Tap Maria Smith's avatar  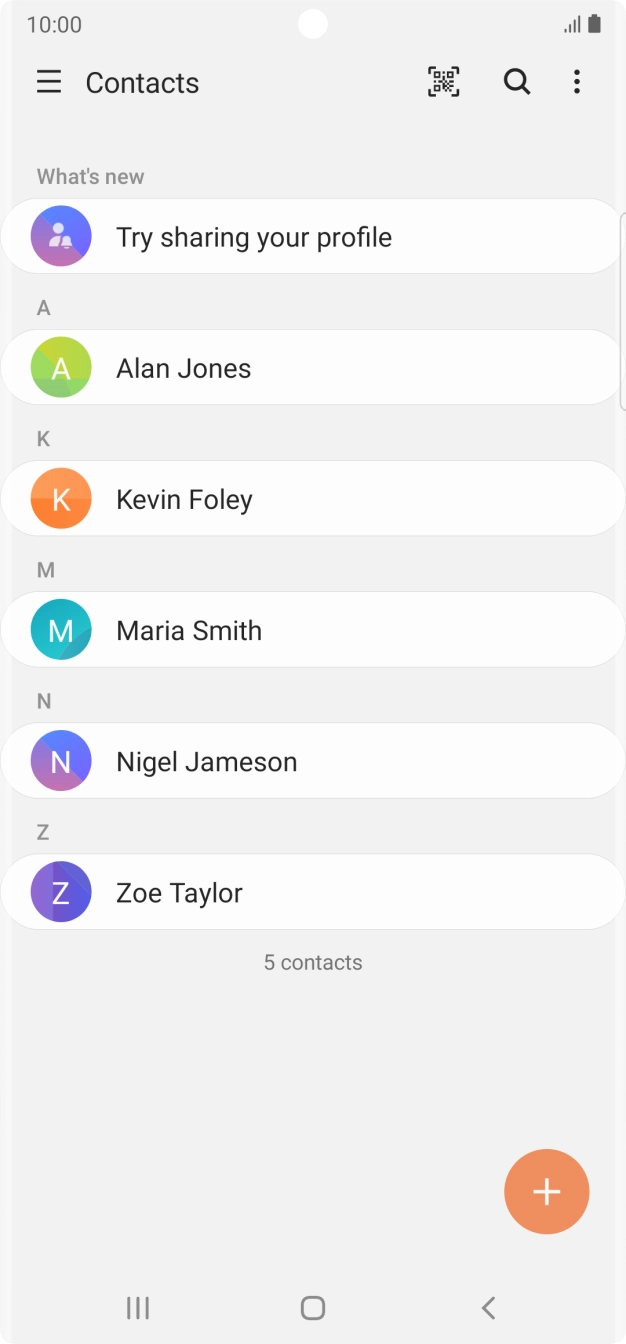click(60, 629)
